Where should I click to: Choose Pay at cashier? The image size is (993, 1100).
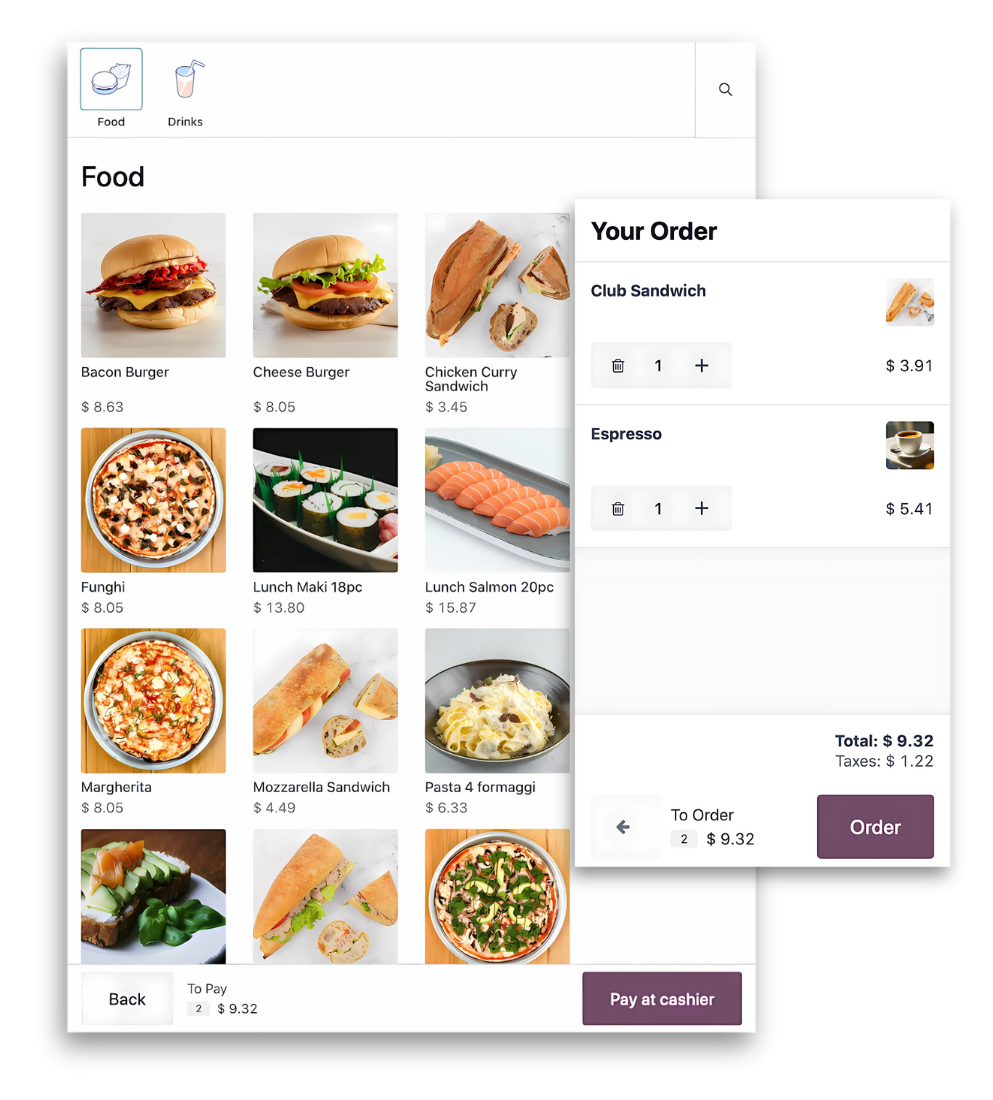(662, 998)
